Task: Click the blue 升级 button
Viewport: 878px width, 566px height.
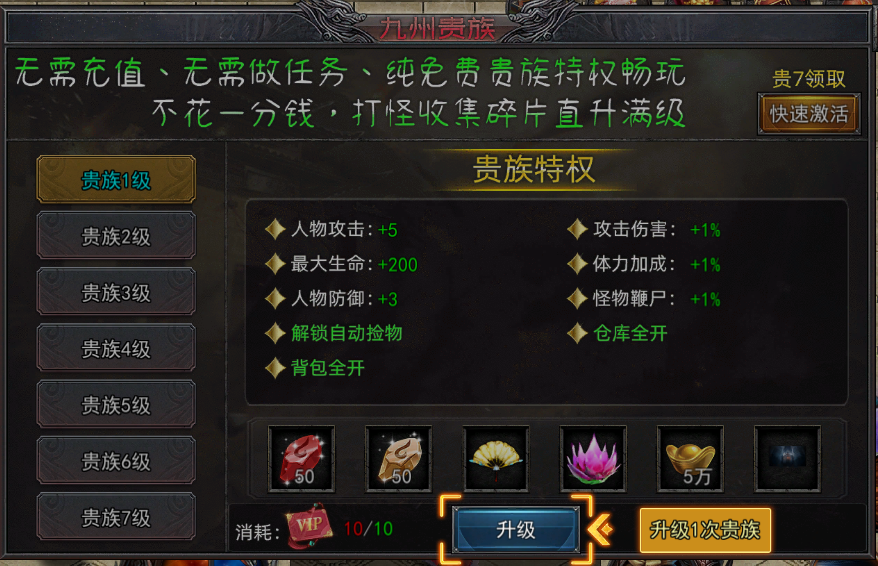Action: (516, 530)
